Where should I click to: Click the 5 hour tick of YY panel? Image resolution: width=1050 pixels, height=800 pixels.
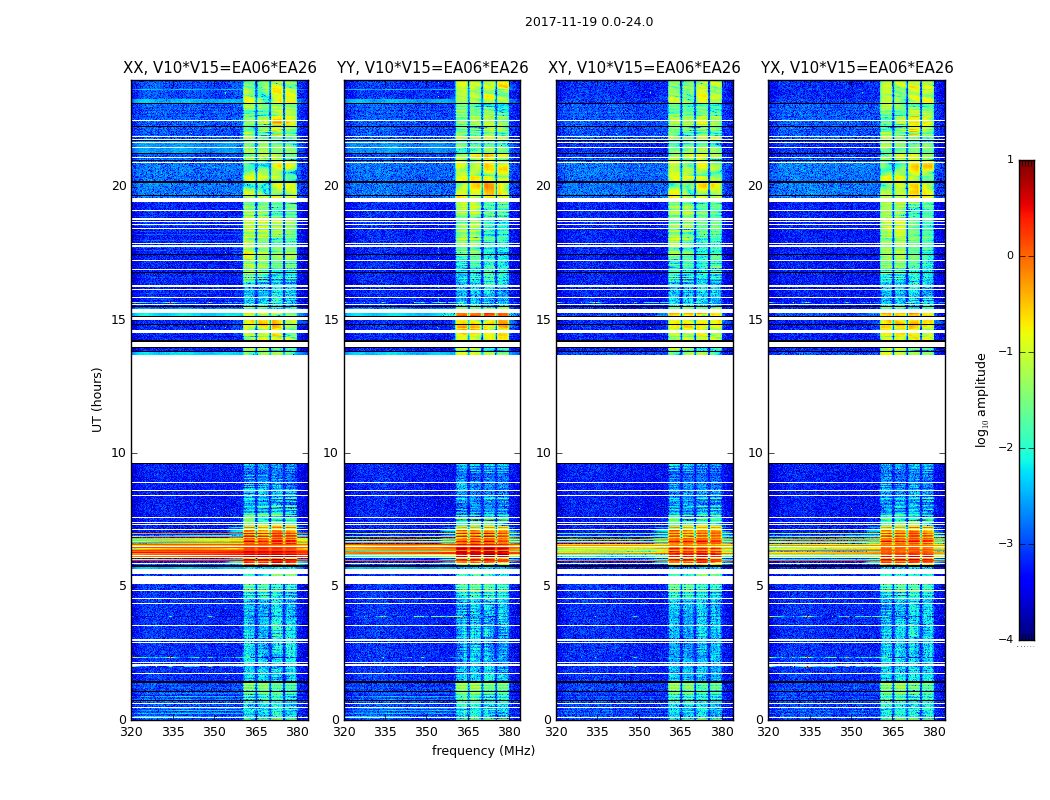pyautogui.click(x=334, y=586)
